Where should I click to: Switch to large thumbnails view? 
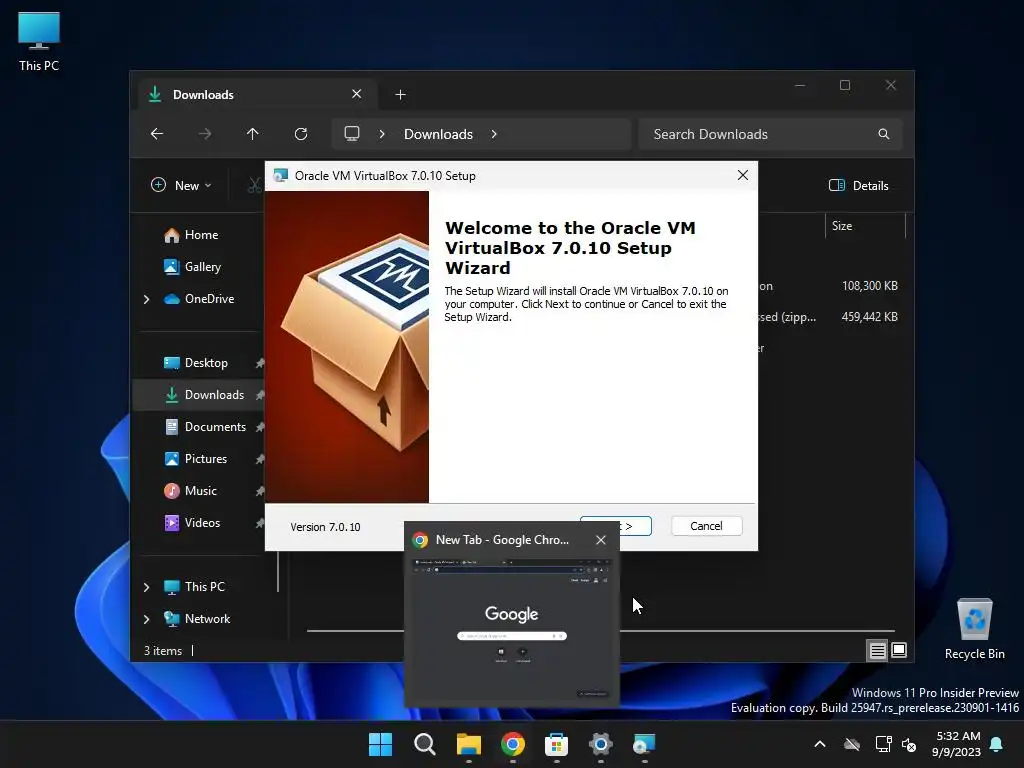pyautogui.click(x=899, y=650)
